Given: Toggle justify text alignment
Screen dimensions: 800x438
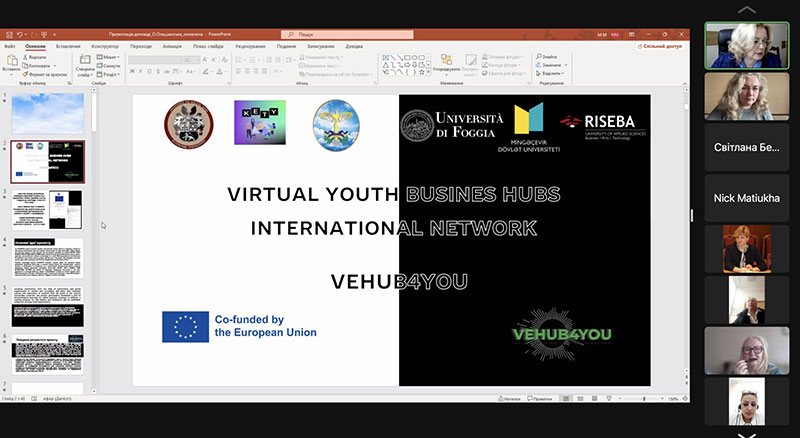Looking at the screenshot, I should [264, 71].
